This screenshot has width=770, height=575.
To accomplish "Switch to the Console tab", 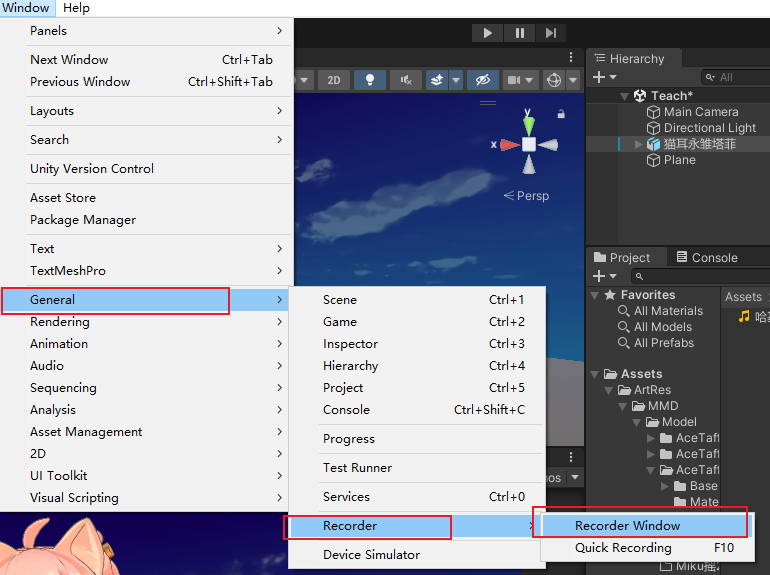I will [707, 257].
